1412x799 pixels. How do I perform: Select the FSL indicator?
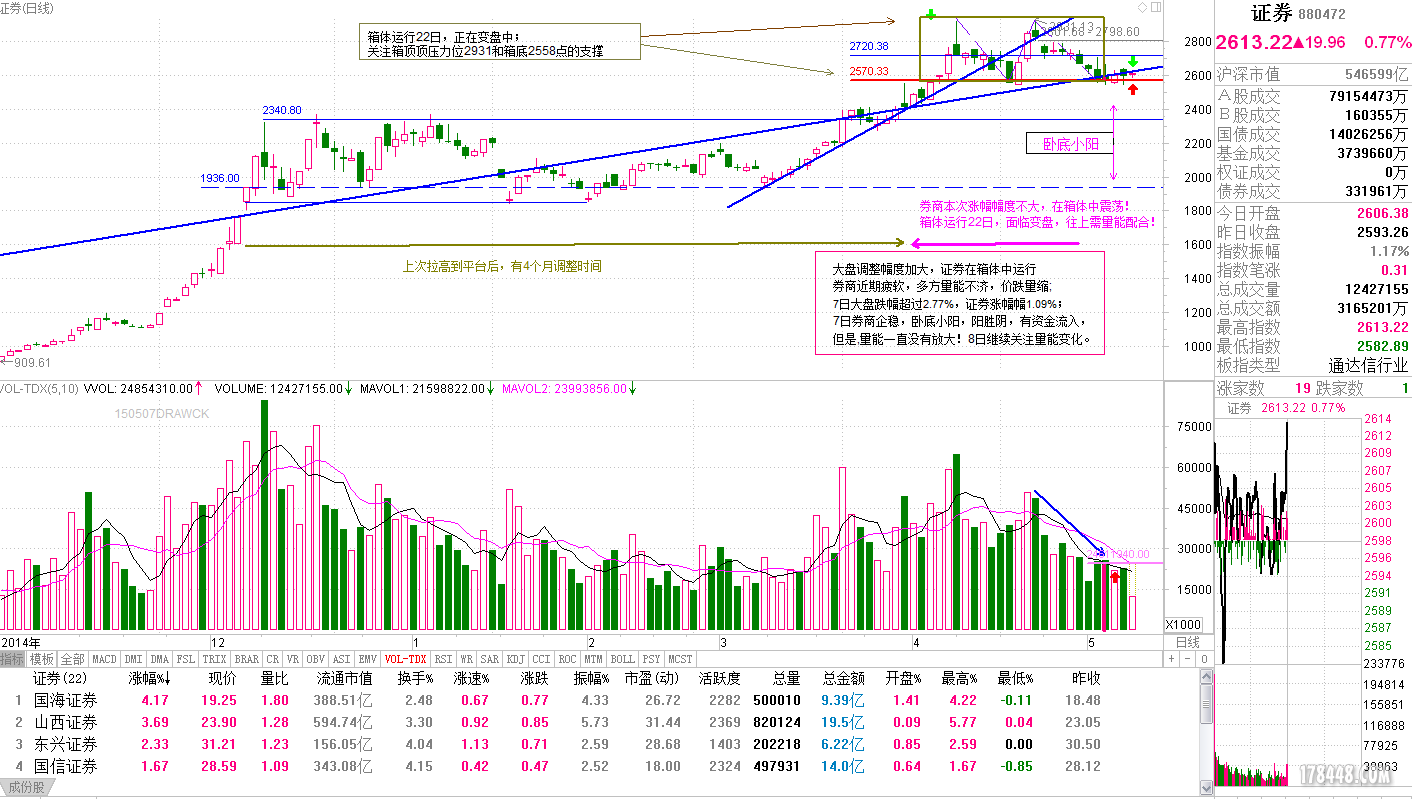coord(186,659)
